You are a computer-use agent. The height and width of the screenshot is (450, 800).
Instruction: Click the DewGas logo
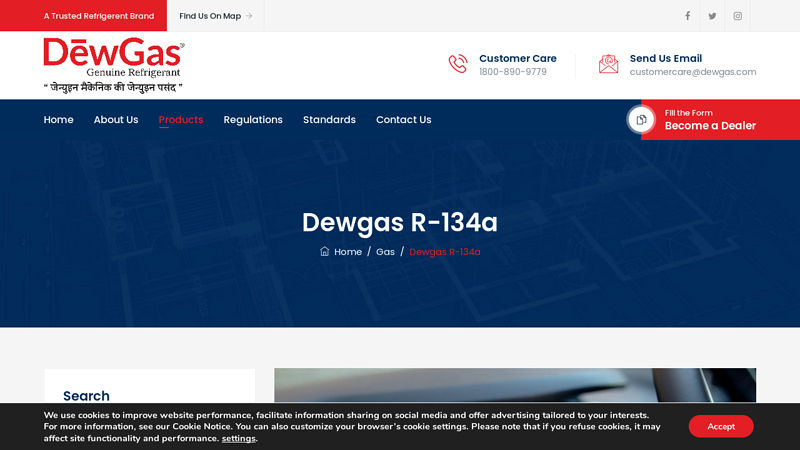tap(114, 65)
